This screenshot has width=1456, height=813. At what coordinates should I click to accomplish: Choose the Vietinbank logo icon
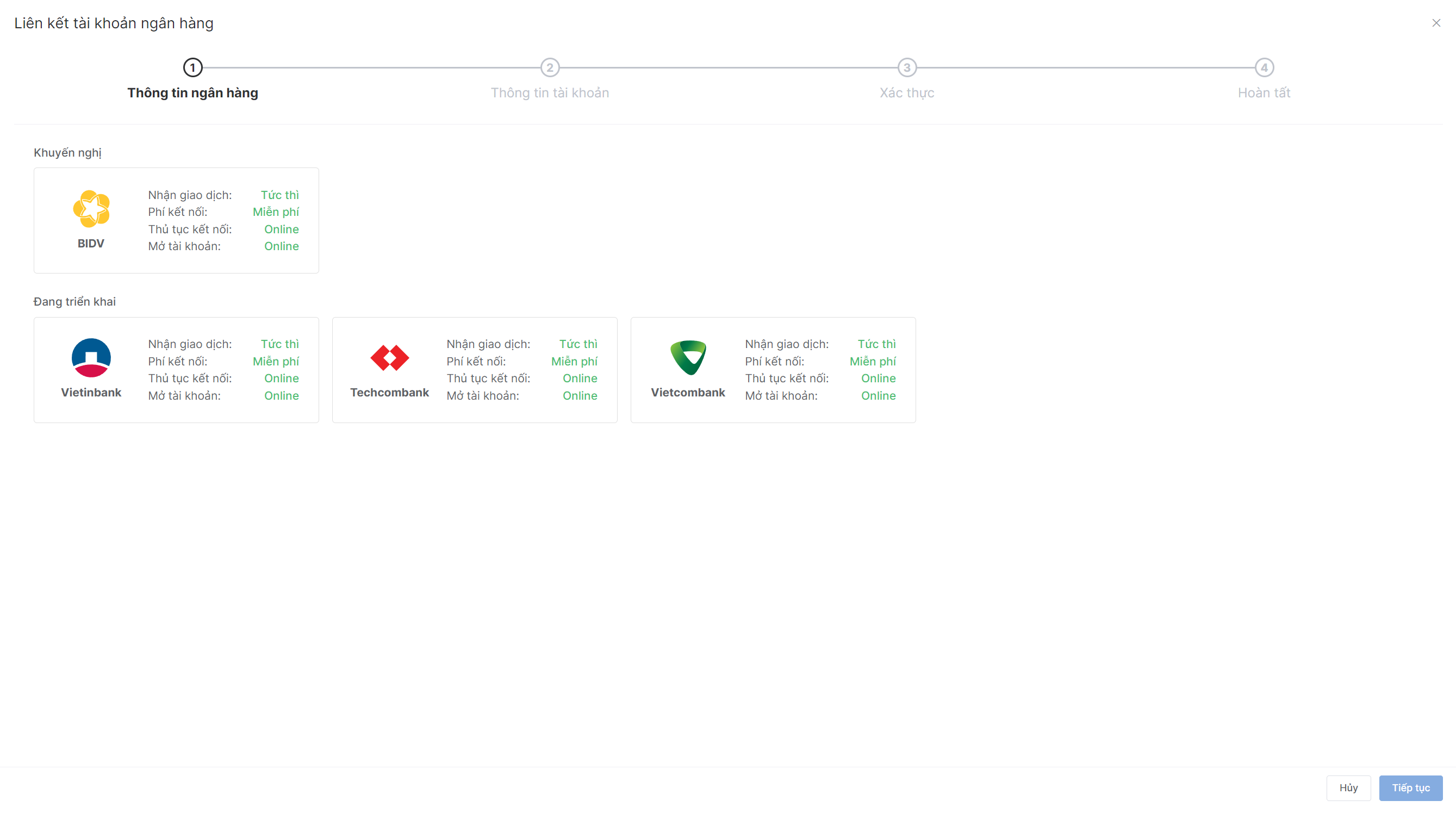point(91,357)
